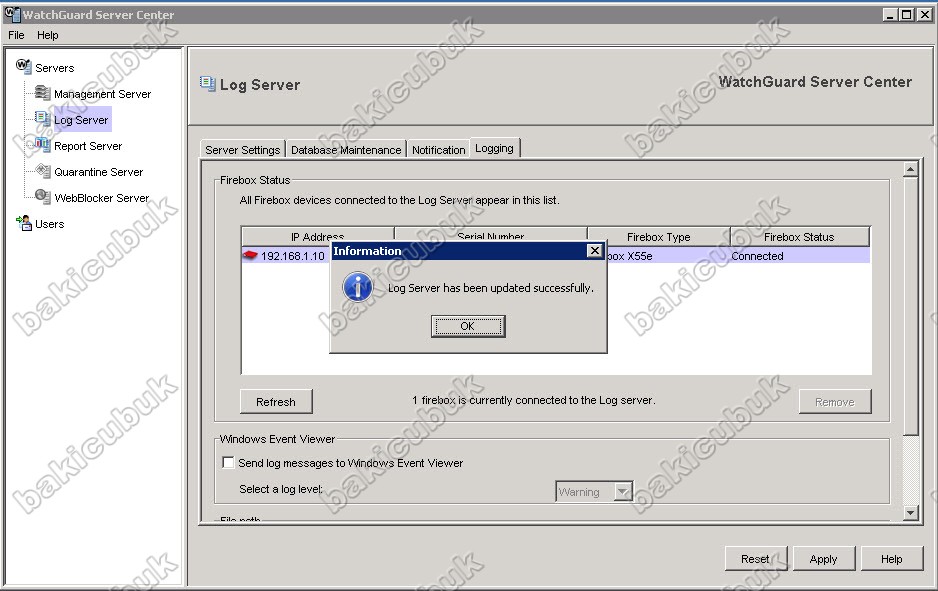Screen dimensions: 938x591
Task: Select the Servers root node
Action: point(54,68)
